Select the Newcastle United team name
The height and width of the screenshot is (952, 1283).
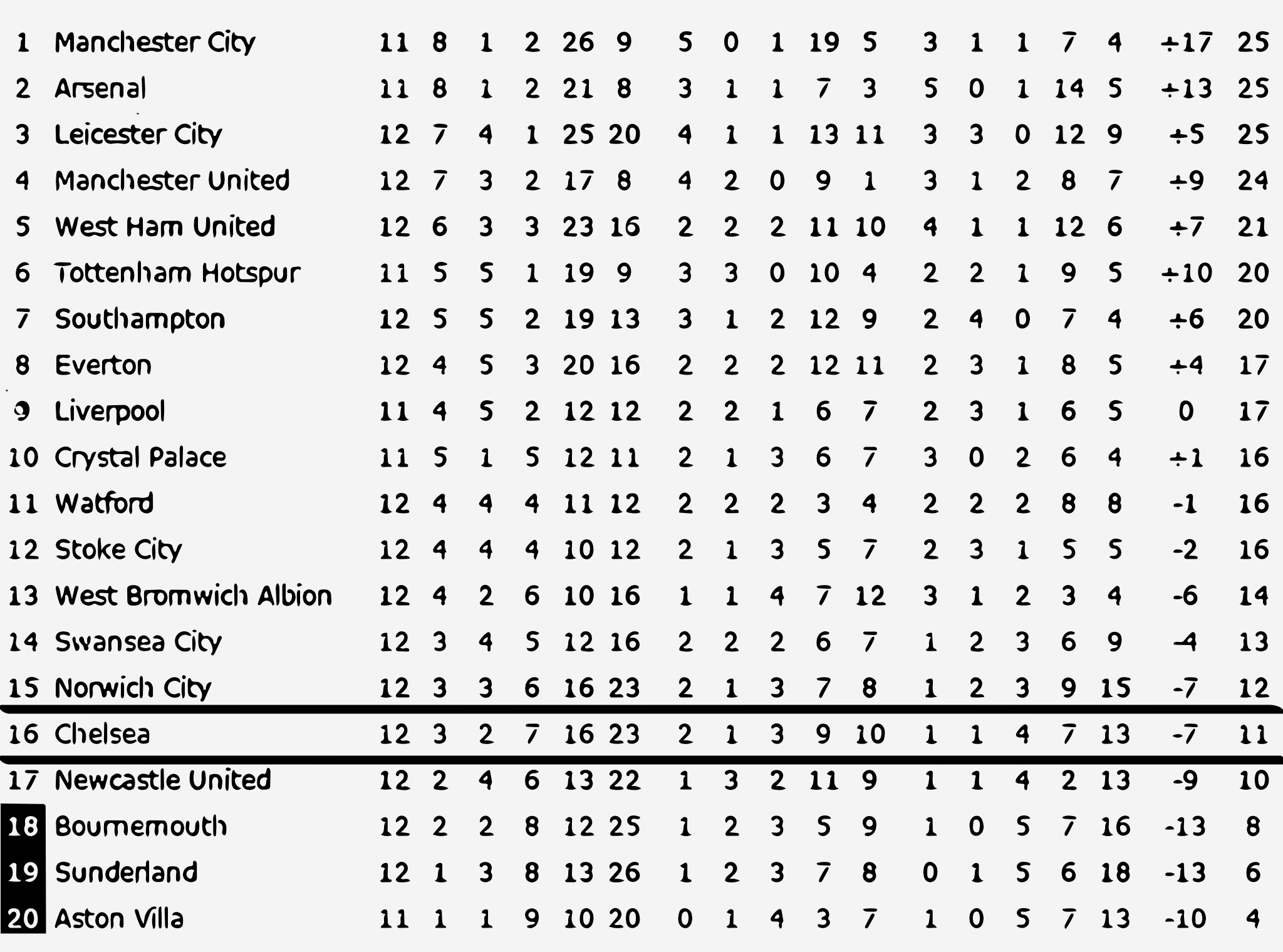[163, 780]
